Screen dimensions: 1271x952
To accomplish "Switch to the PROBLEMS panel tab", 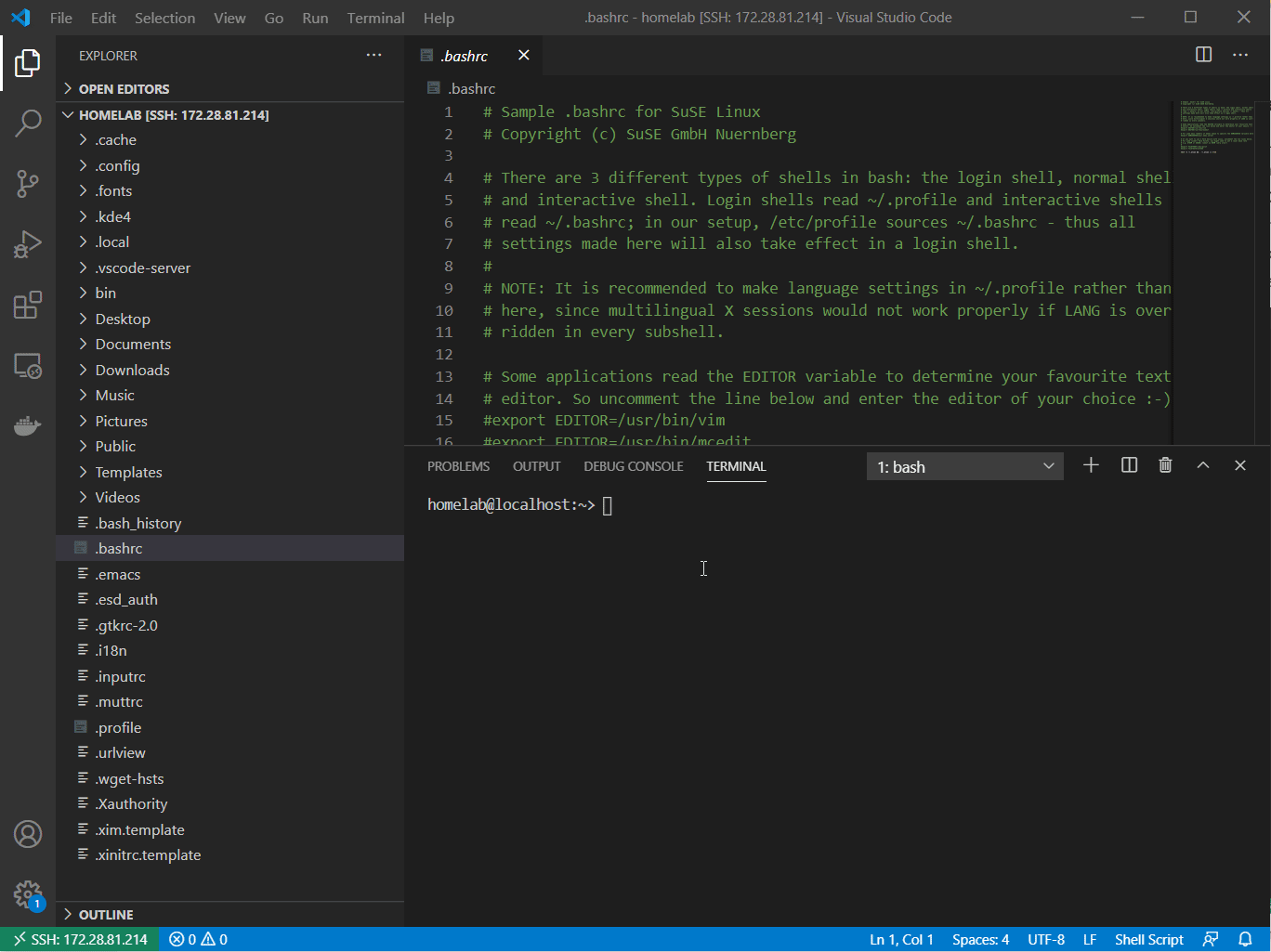I will click(x=458, y=466).
